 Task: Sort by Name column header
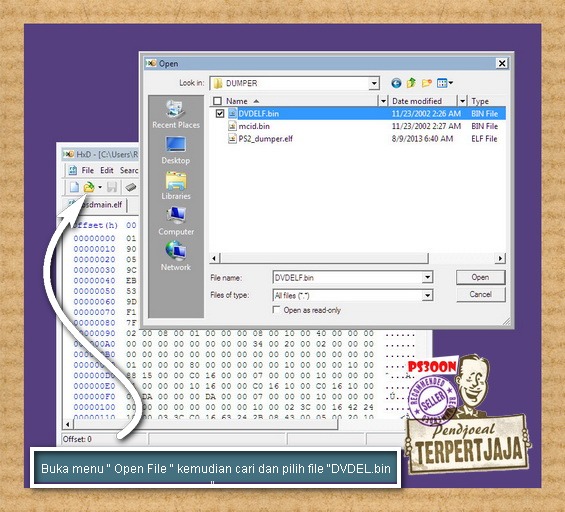pyautogui.click(x=236, y=101)
